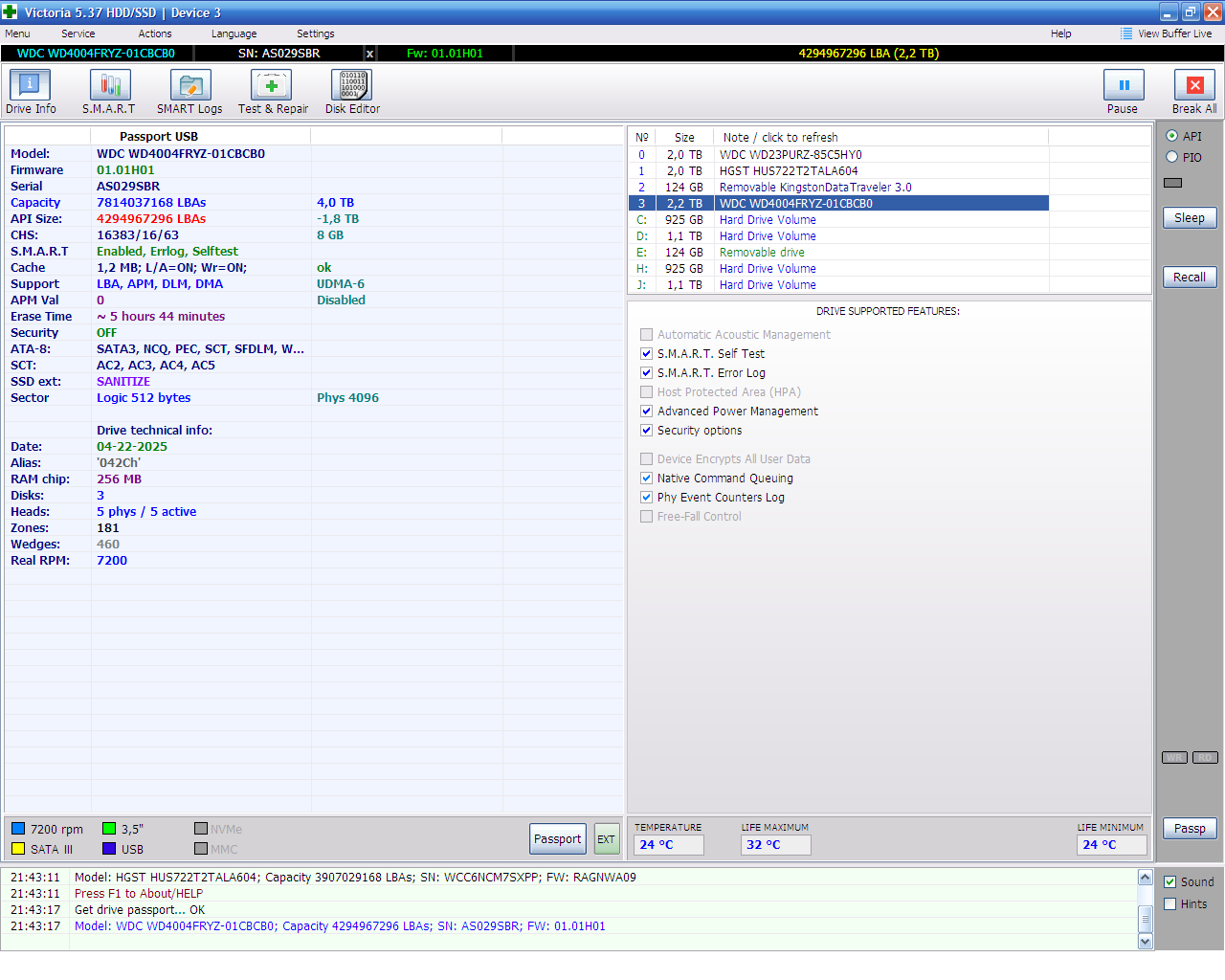Select device 3 WDC WD4004FRYZ-01CBCB0 row
This screenshot has width=1225, height=980.
click(x=839, y=204)
